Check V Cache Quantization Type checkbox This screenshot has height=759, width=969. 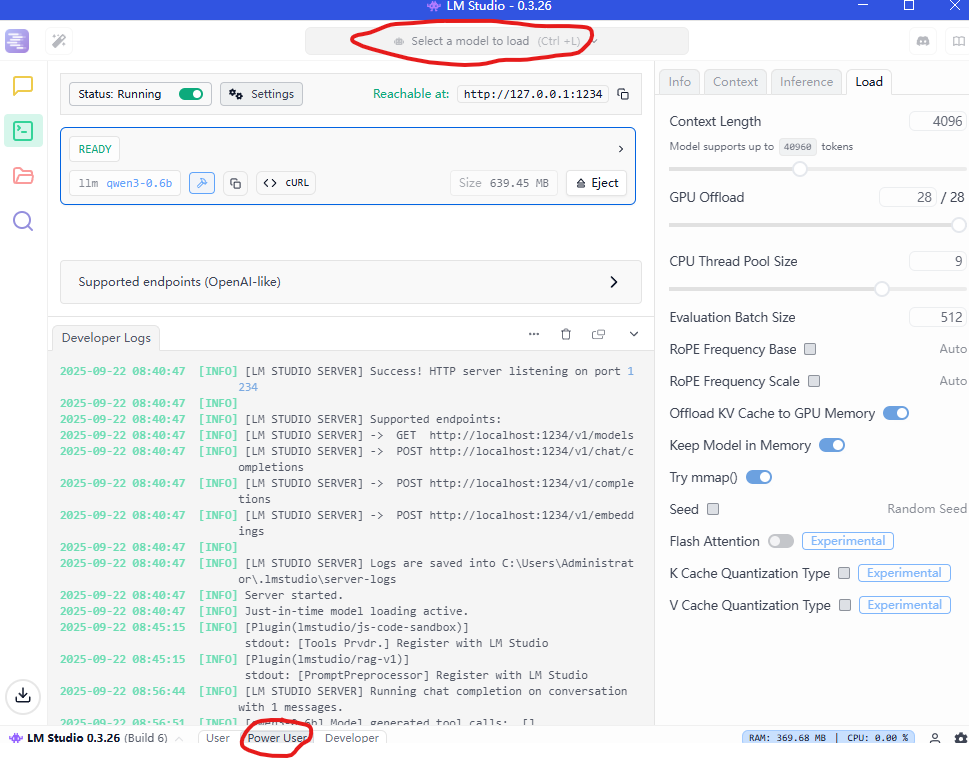(845, 605)
